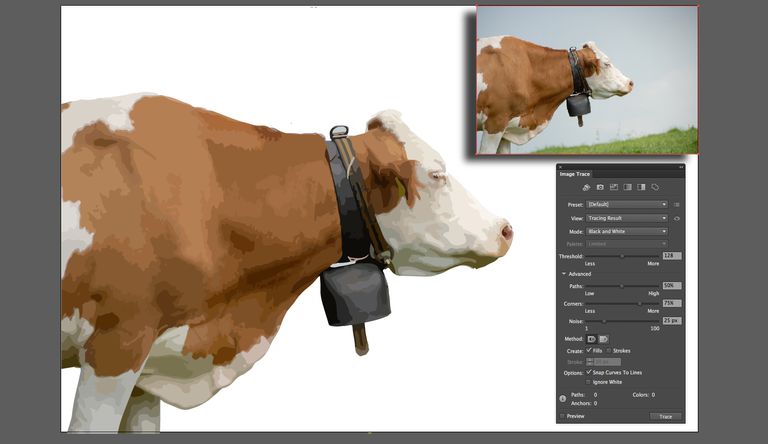Select the Black and White preset icon
The width and height of the screenshot is (768, 444).
click(x=641, y=187)
